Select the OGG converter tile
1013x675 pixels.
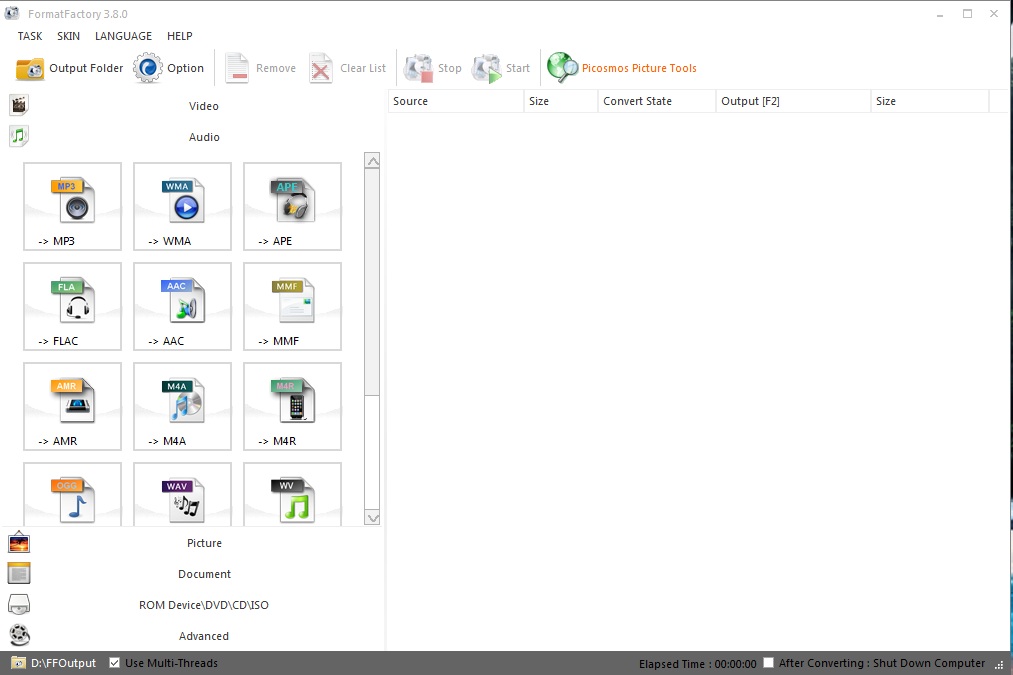click(72, 494)
